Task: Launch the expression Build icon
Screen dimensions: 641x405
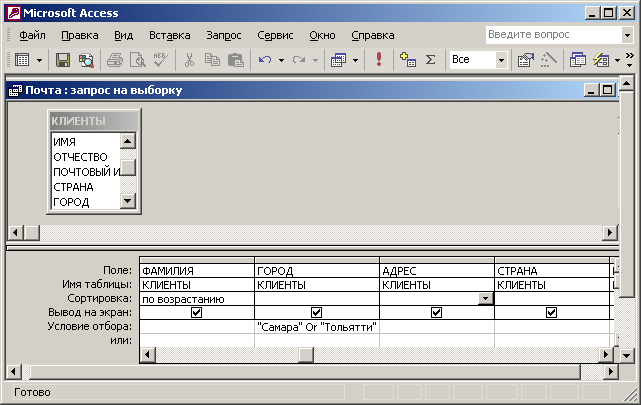Action: [x=548, y=60]
